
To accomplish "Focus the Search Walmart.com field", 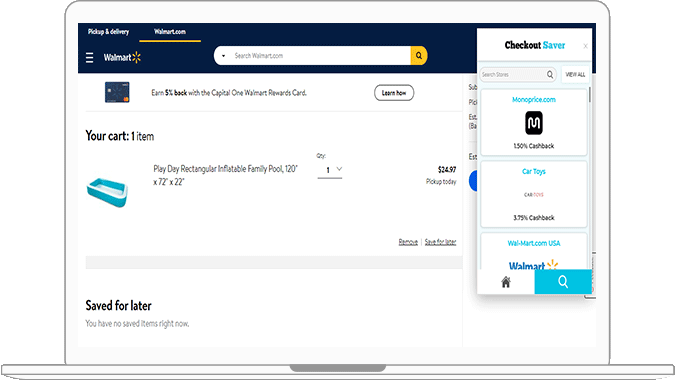I will (321, 56).
